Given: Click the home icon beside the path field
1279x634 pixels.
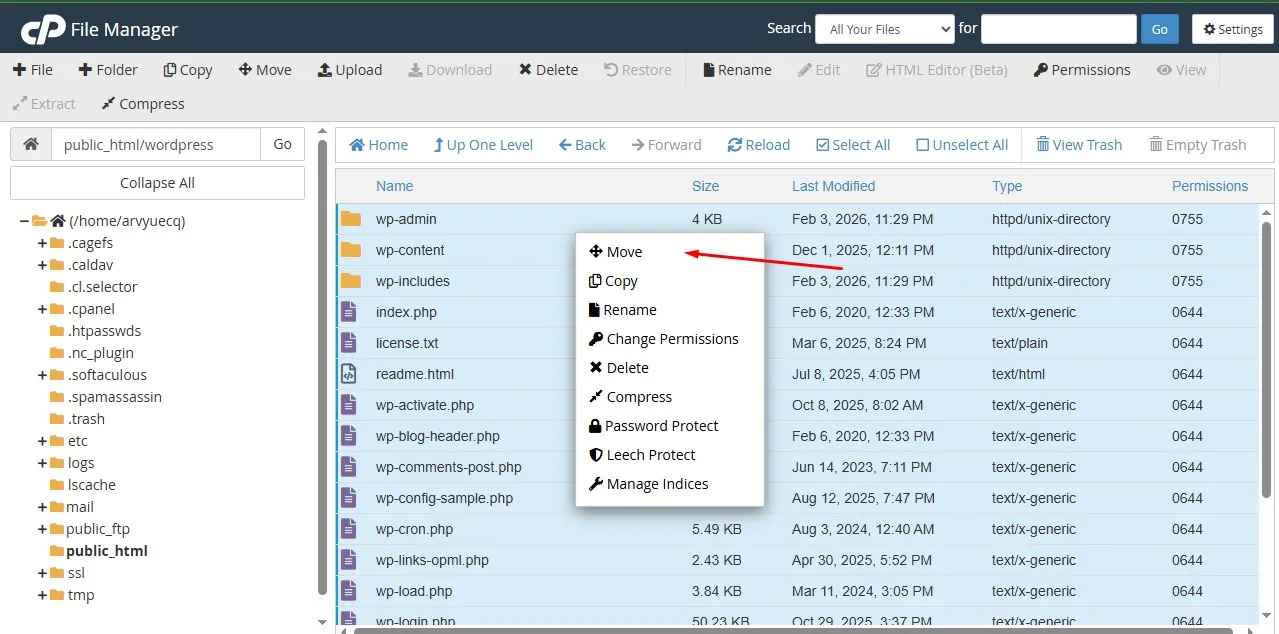Looking at the screenshot, I should coord(30,144).
